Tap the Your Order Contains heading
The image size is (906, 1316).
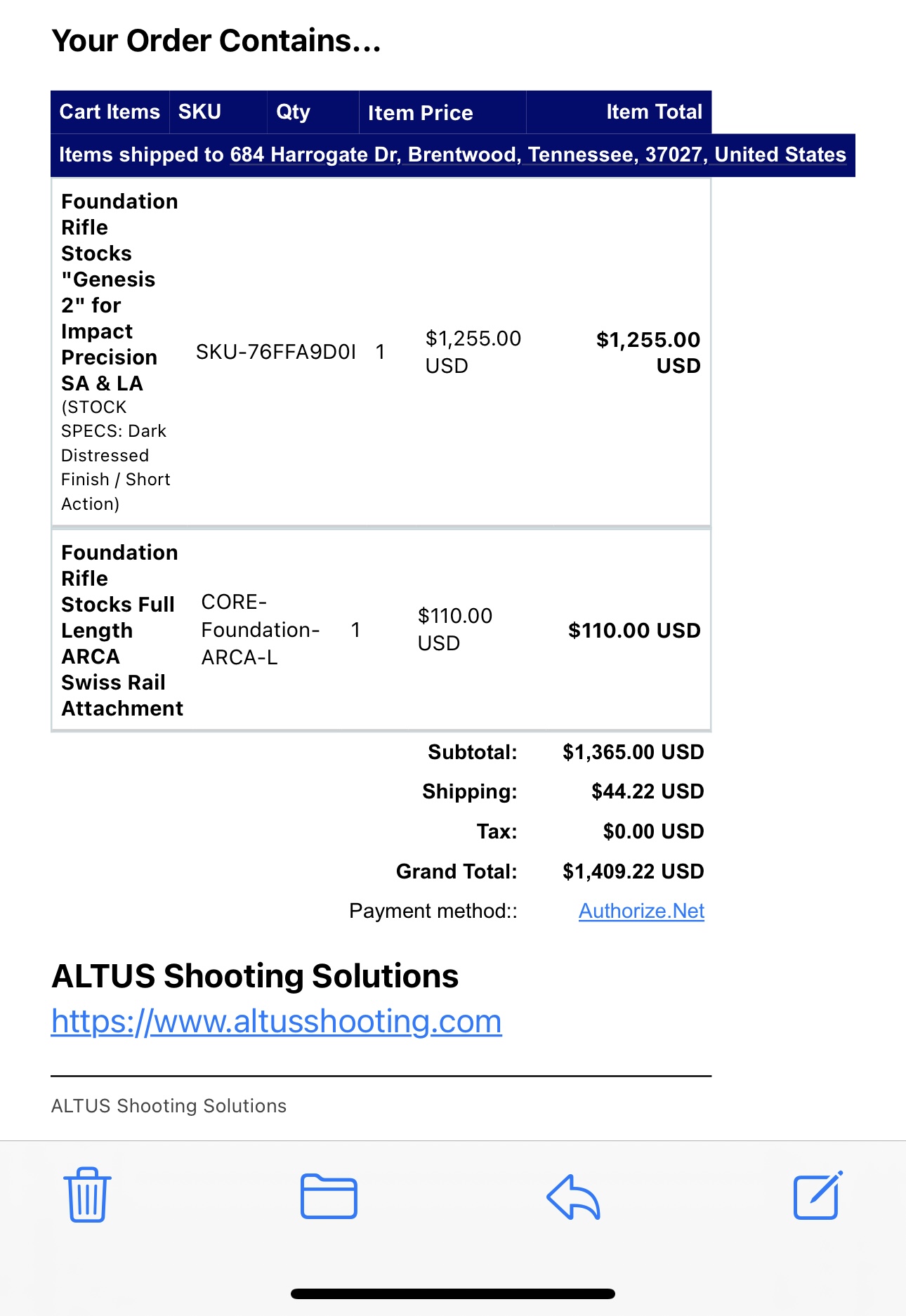[216, 41]
